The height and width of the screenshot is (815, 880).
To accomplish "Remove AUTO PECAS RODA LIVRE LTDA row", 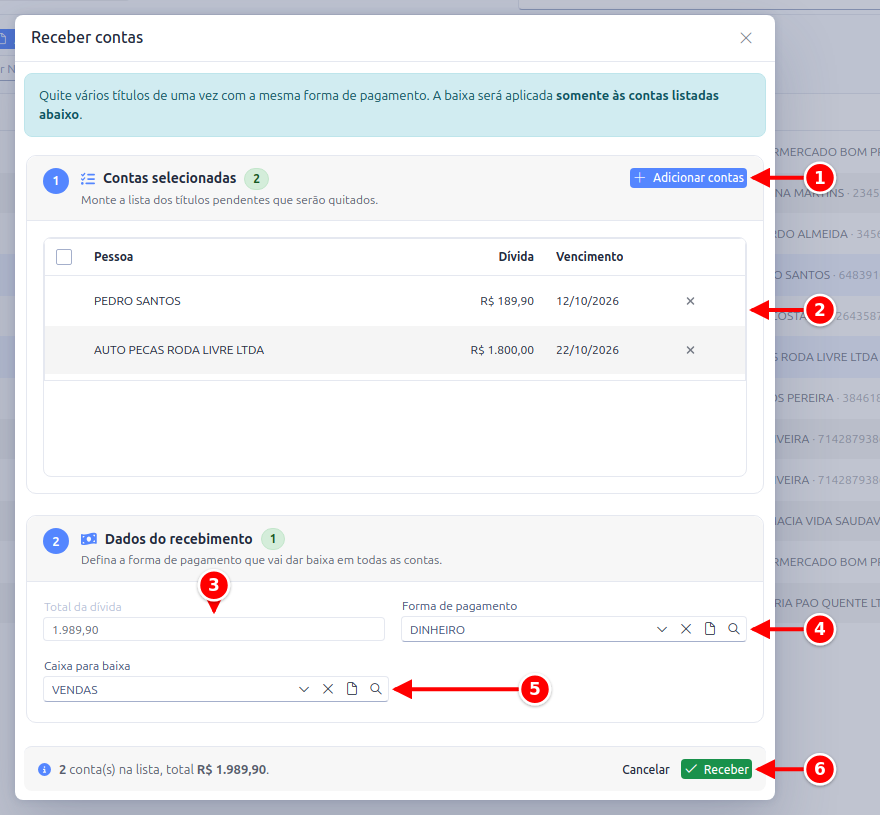I will pos(690,350).
